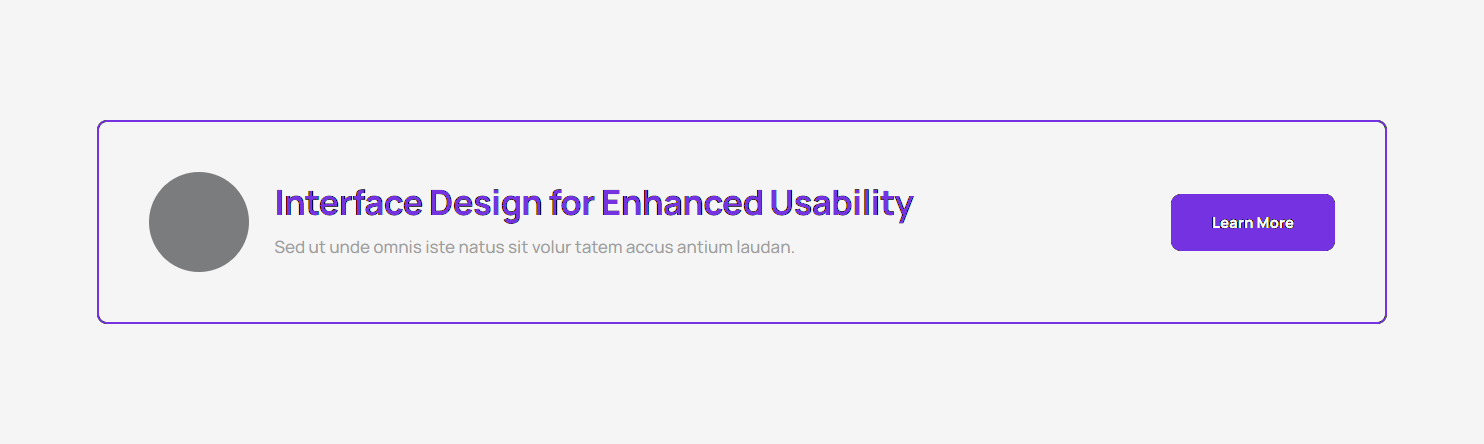The height and width of the screenshot is (444, 1484).
Task: Click the word "Enhanced" in the heading
Action: click(x=682, y=203)
